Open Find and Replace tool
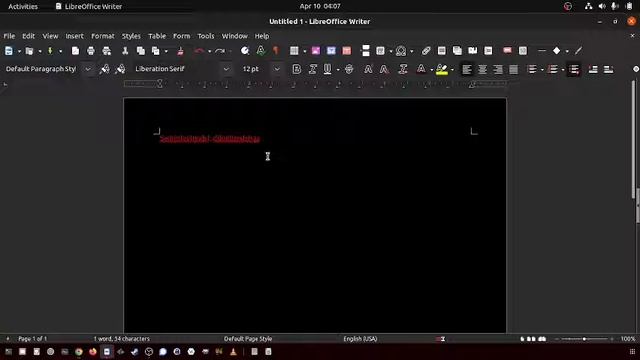The height and width of the screenshot is (360, 640). click(245, 51)
